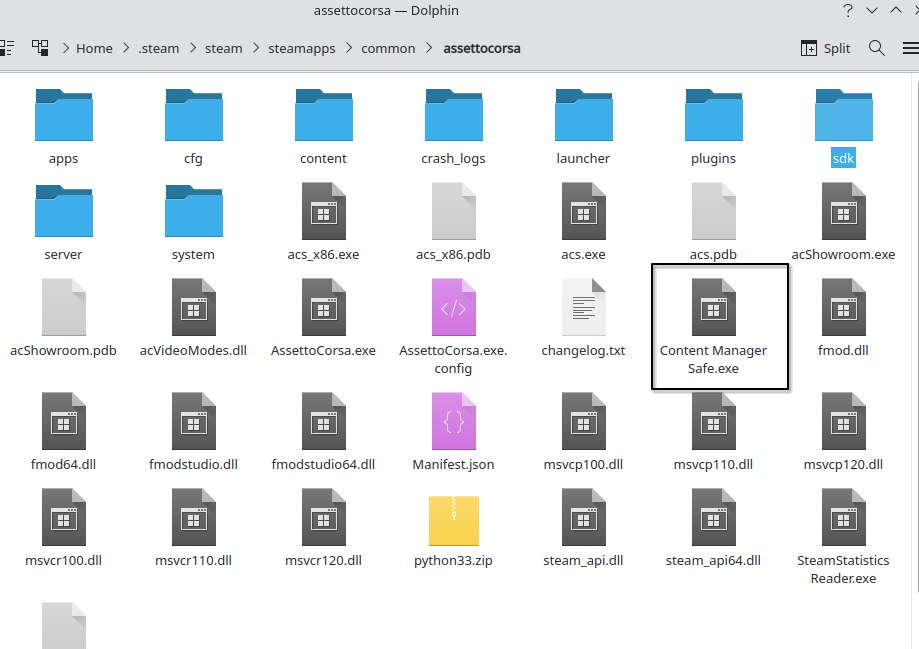
Task: Select the content folder
Action: [x=323, y=115]
